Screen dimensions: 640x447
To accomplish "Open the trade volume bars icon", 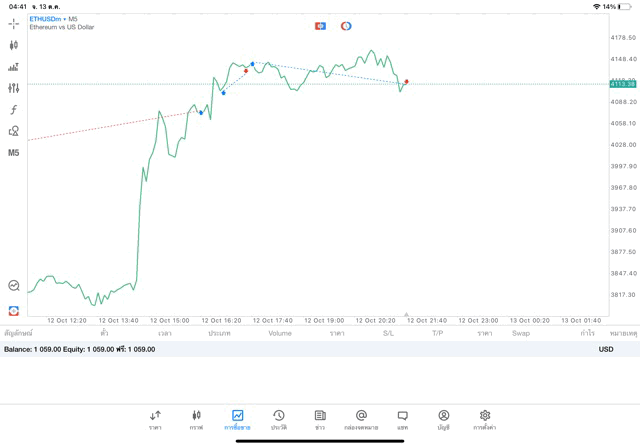I will 14,67.
